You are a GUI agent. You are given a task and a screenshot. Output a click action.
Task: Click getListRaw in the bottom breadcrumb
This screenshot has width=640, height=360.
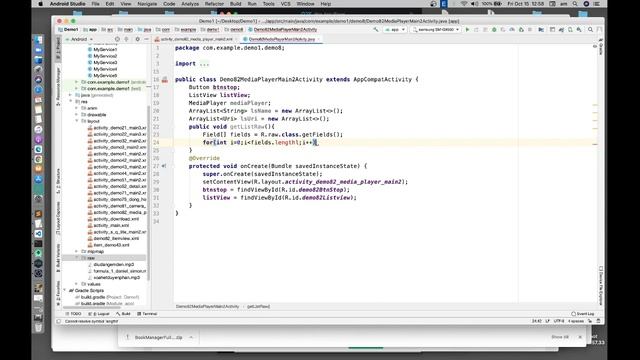(258, 307)
